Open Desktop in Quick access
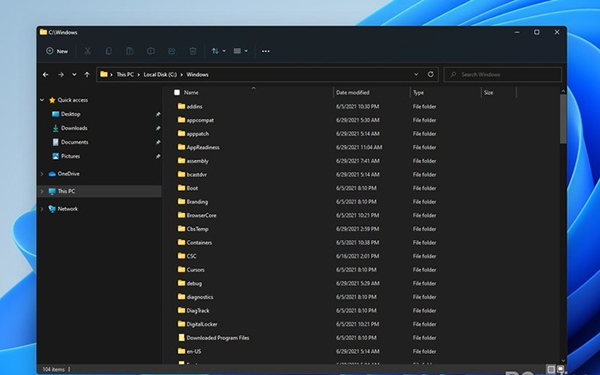 pyautogui.click(x=70, y=114)
